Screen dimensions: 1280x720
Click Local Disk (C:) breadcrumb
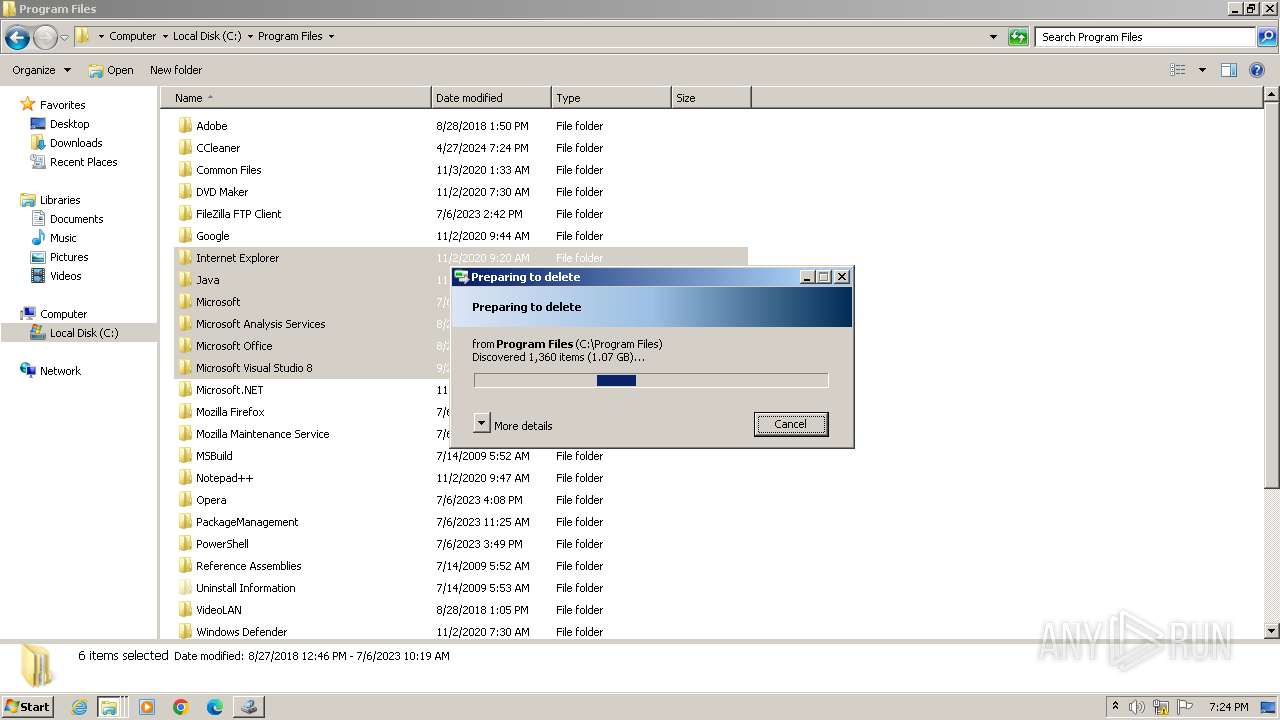(207, 36)
